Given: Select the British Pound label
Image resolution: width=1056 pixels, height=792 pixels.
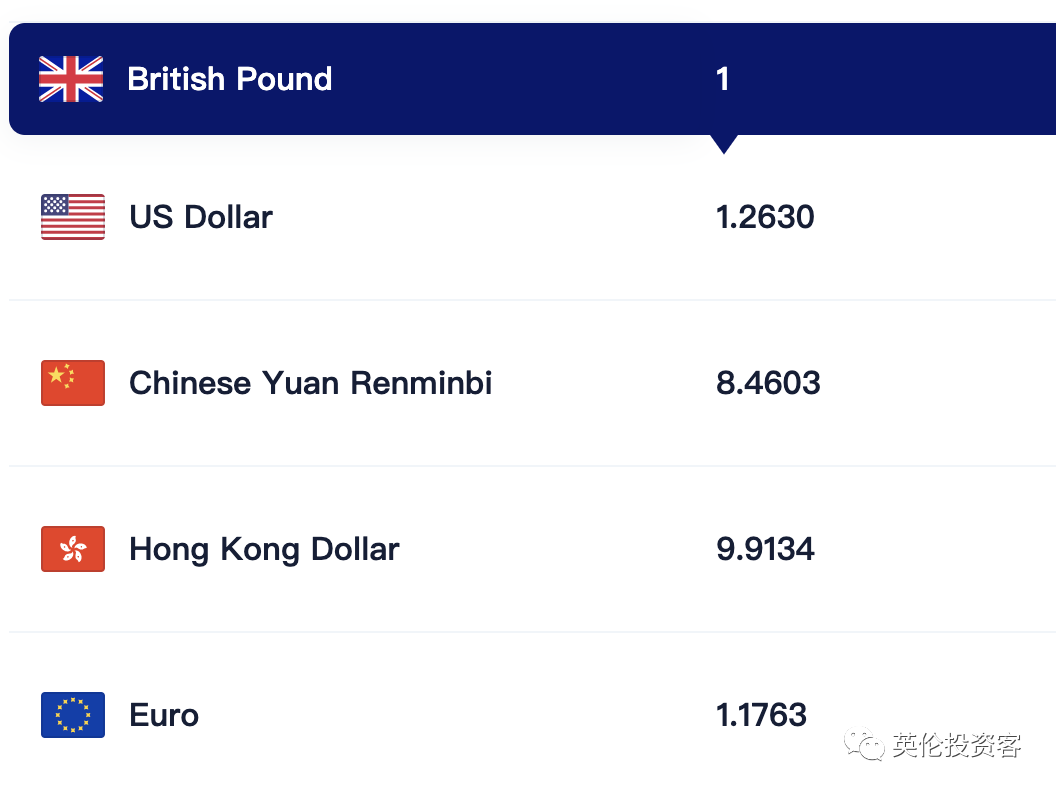Looking at the screenshot, I should pyautogui.click(x=230, y=79).
